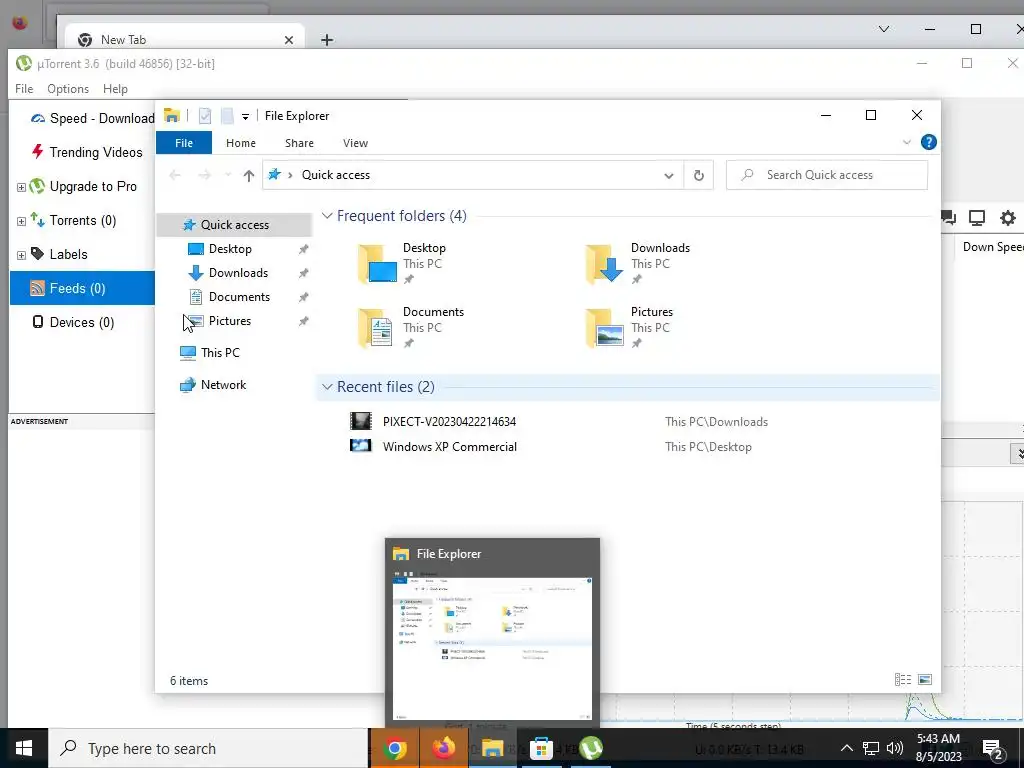Image resolution: width=1024 pixels, height=768 pixels.
Task: Click the File Explorer taskbar preview thumbnail
Action: click(x=492, y=647)
